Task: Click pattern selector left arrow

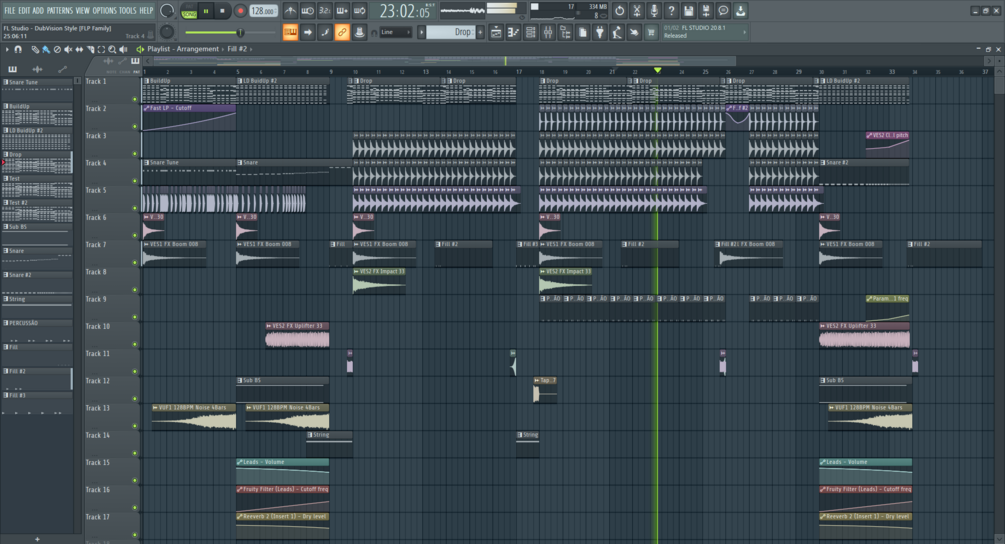Action: pyautogui.click(x=422, y=32)
